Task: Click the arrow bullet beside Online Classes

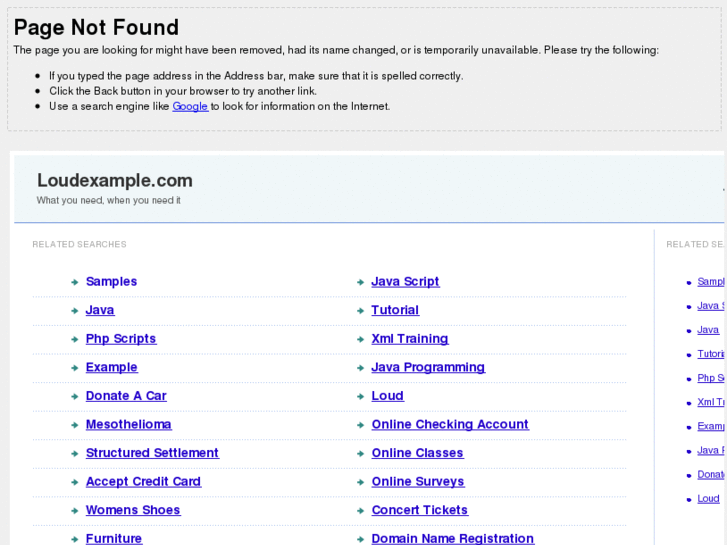Action: click(x=361, y=454)
